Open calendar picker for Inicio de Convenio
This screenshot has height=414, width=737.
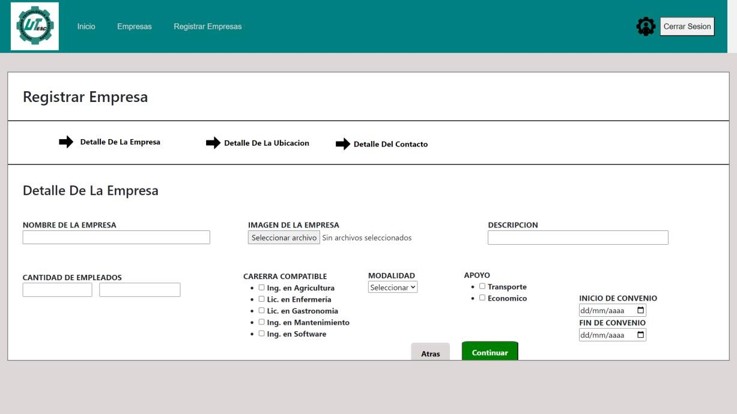click(x=640, y=311)
